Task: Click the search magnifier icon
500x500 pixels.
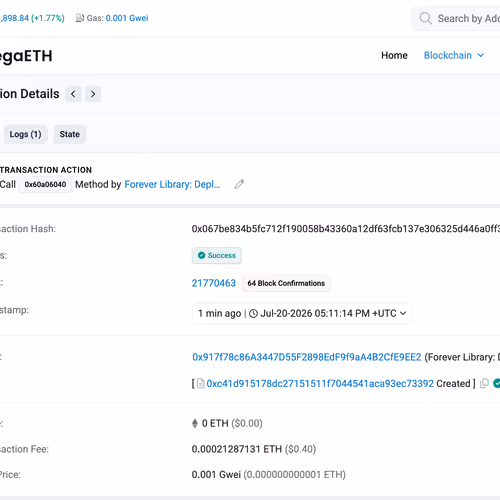Action: [425, 18]
